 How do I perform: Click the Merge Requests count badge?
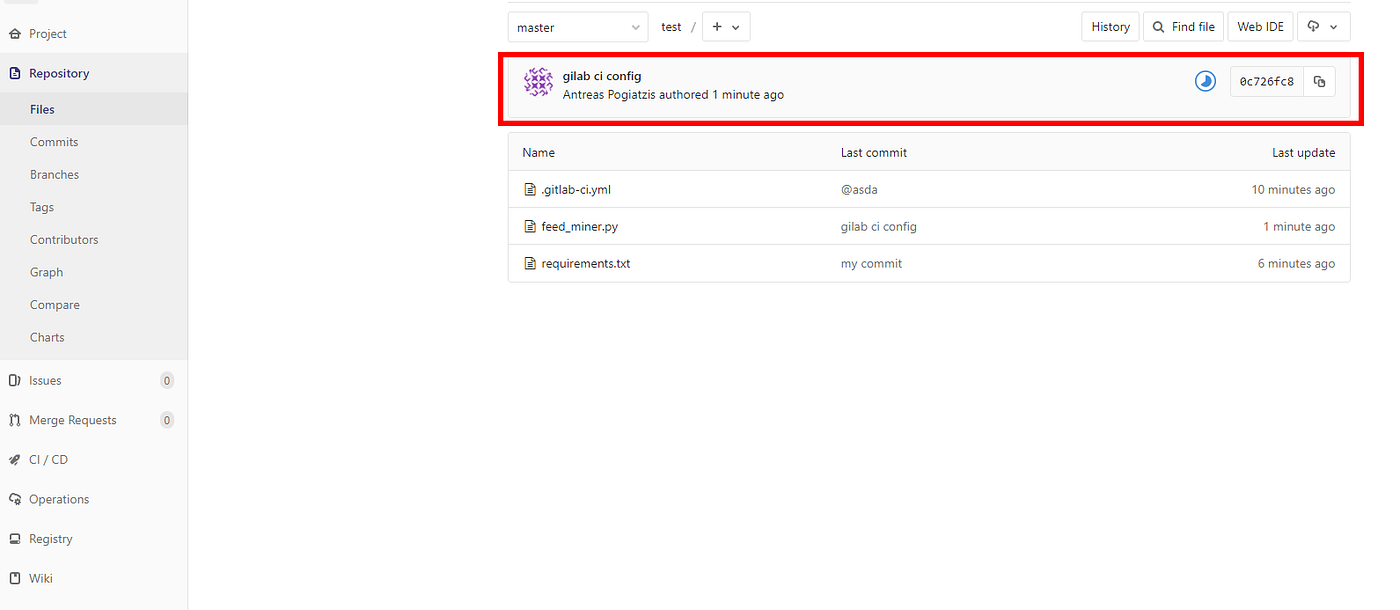tap(167, 420)
